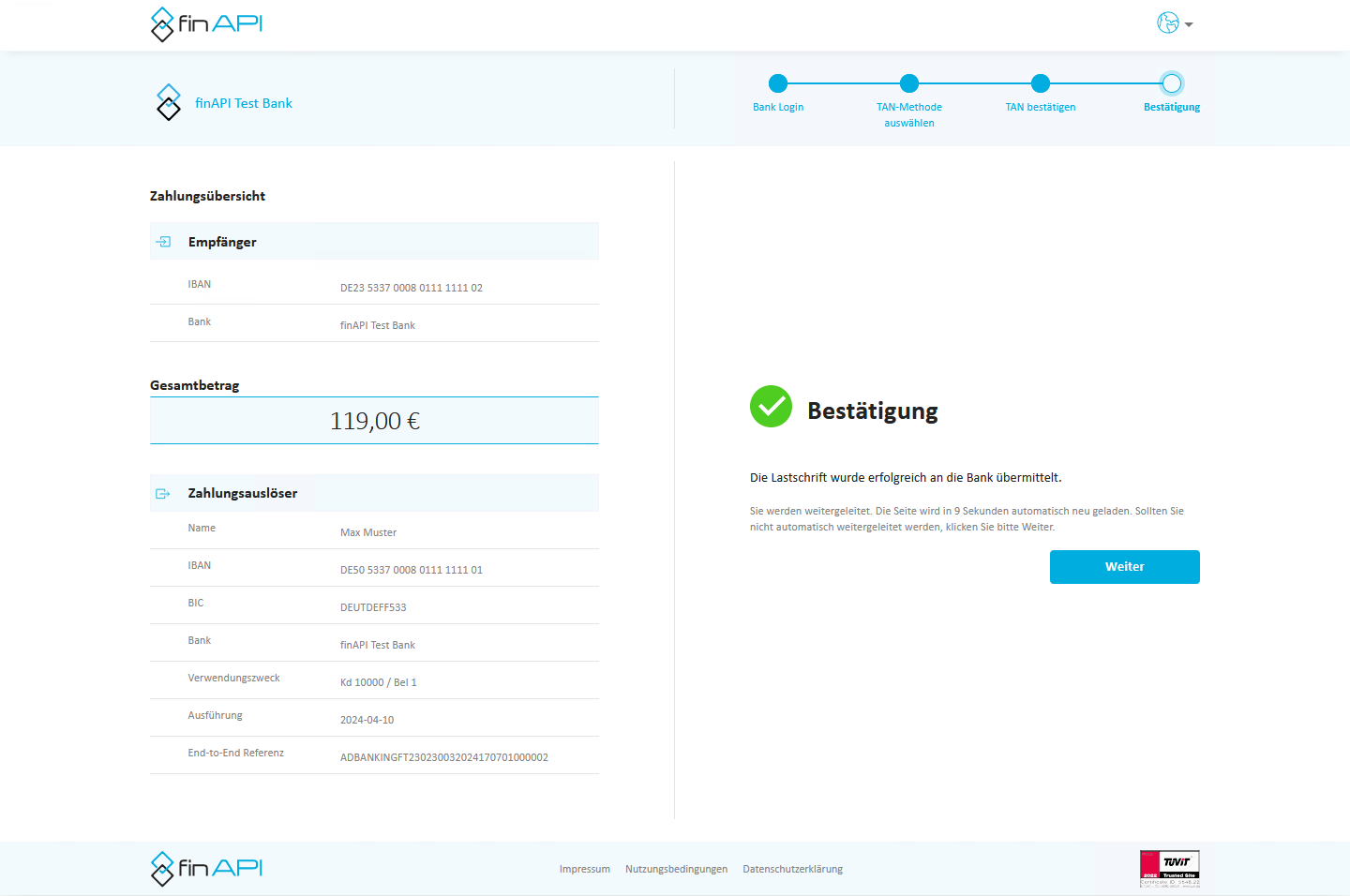This screenshot has width=1350, height=896.
Task: Click the purpose value Kd 10000 / Bel 1
Action: (x=379, y=682)
